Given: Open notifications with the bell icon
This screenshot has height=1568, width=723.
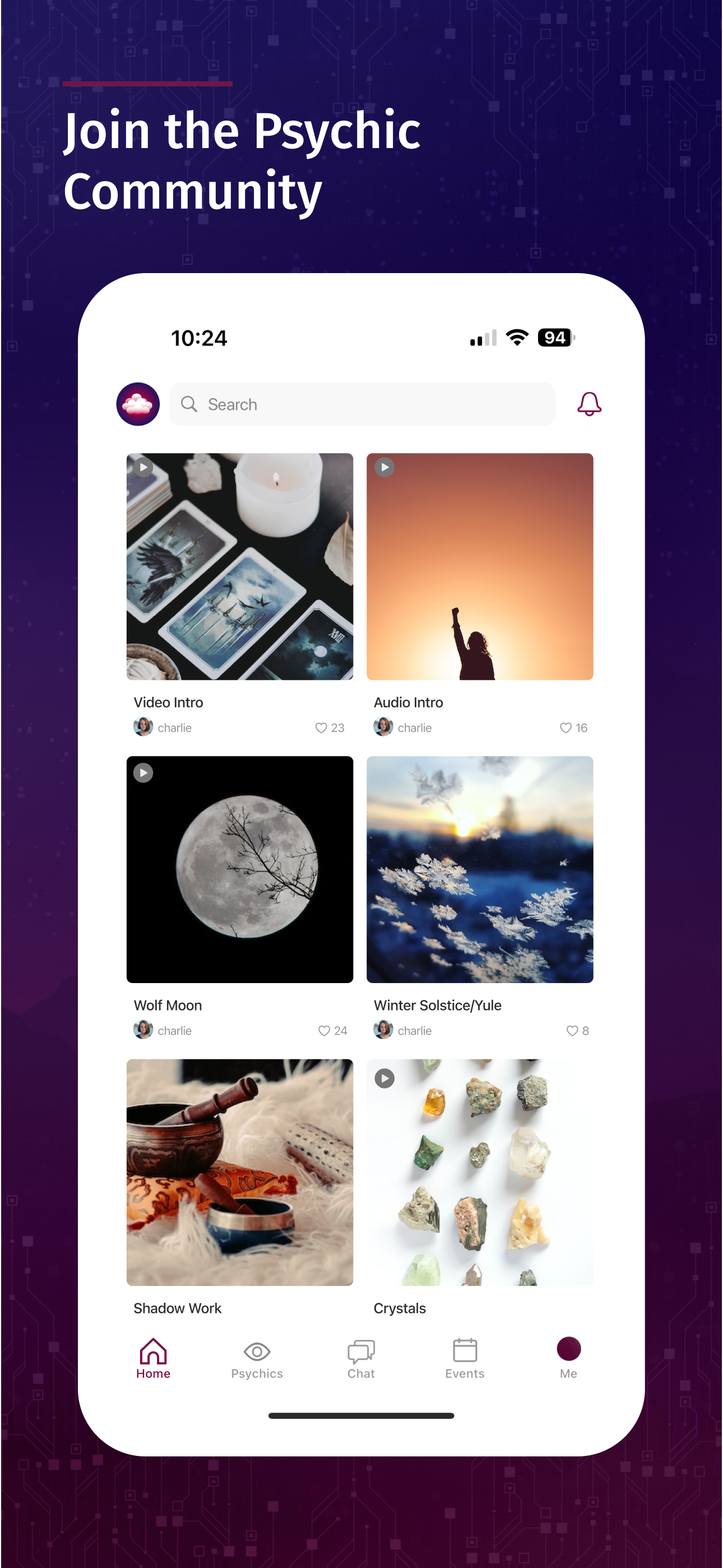Looking at the screenshot, I should pyautogui.click(x=588, y=404).
